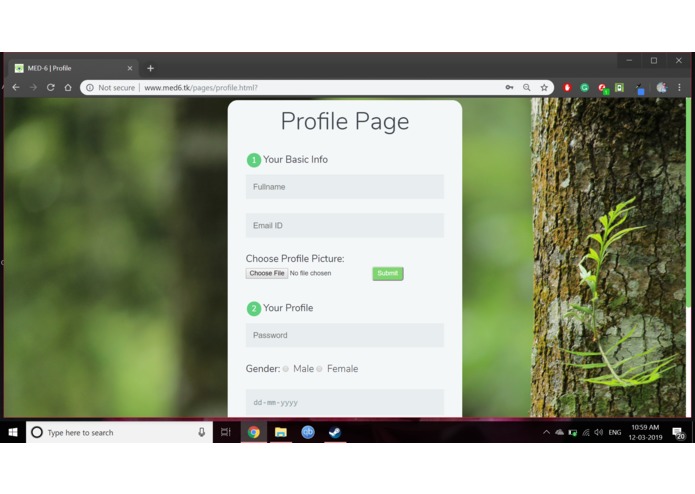The height and width of the screenshot is (494, 695).
Task: Click the Chrome taskbar icon
Action: (x=254, y=432)
